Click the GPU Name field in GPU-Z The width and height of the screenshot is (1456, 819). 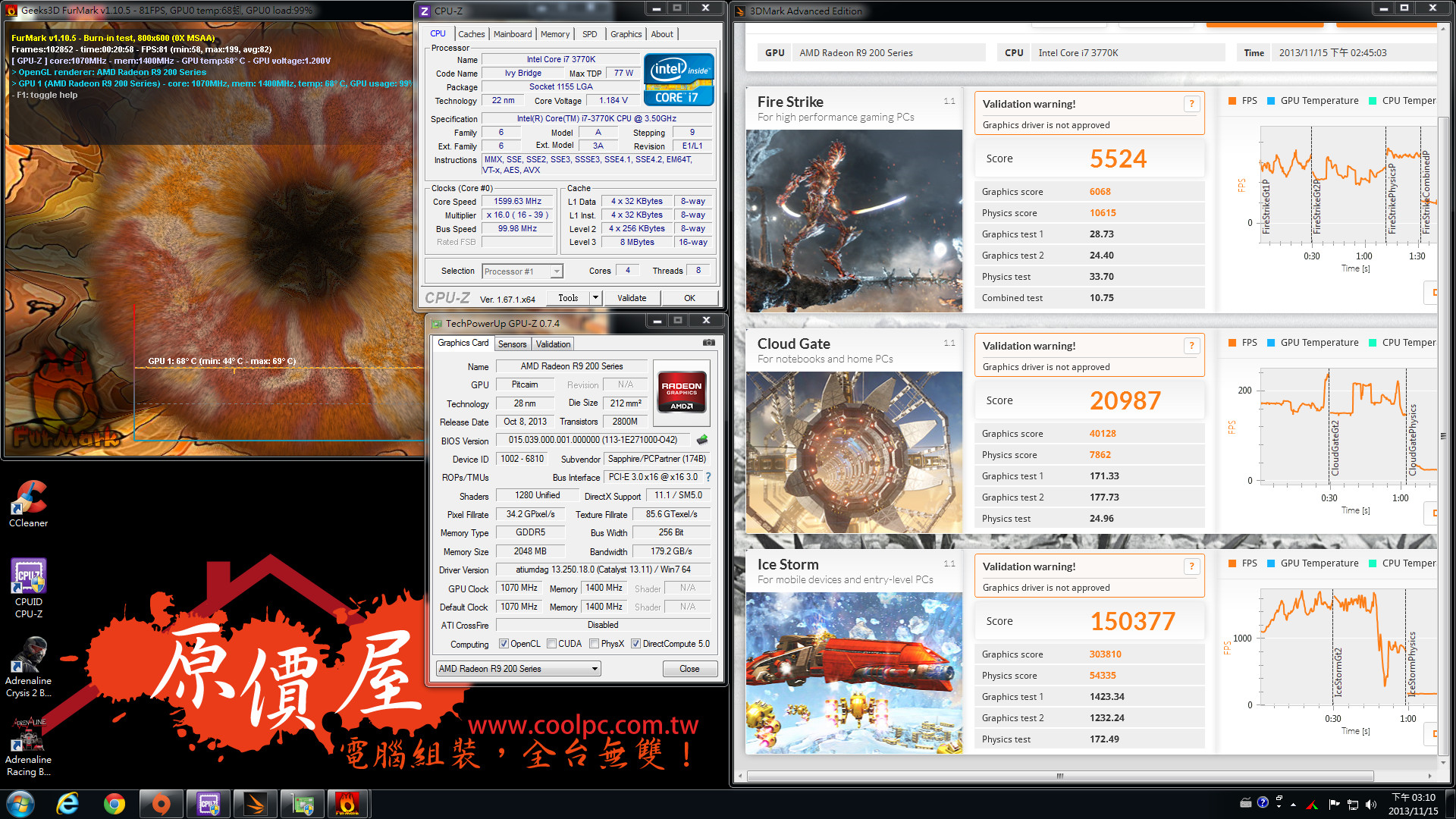572,366
